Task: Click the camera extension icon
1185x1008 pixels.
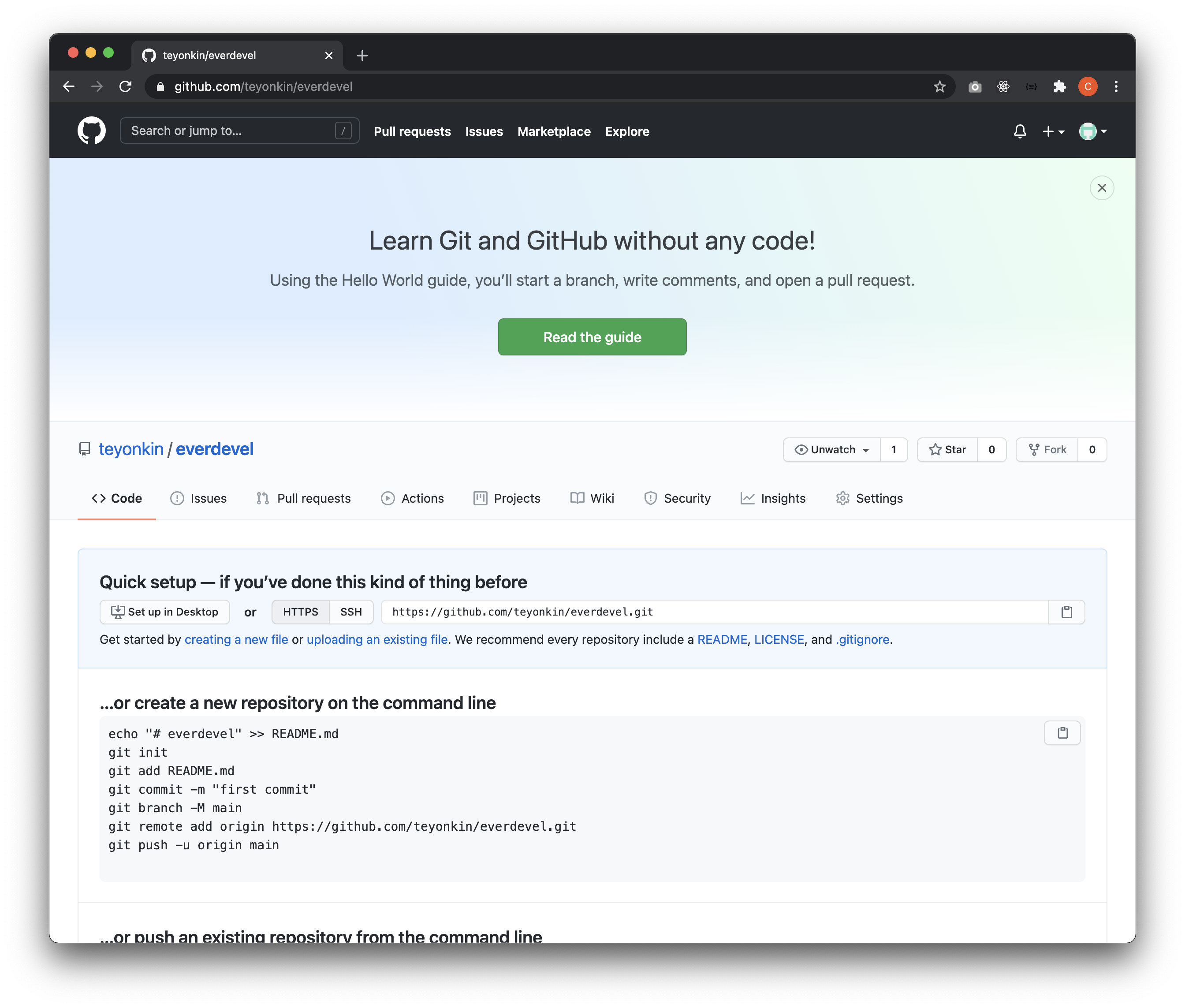Action: click(975, 86)
